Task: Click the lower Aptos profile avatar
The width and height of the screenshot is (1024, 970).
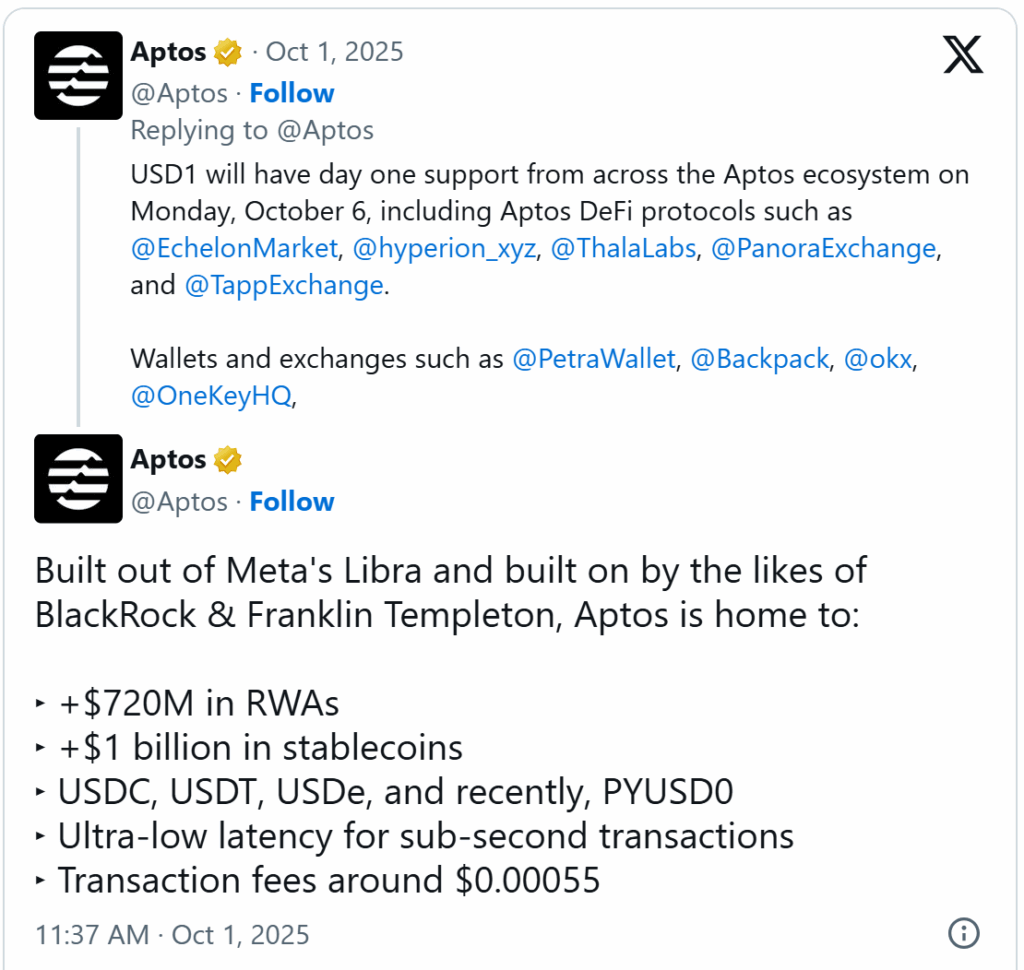Action: coord(78,478)
